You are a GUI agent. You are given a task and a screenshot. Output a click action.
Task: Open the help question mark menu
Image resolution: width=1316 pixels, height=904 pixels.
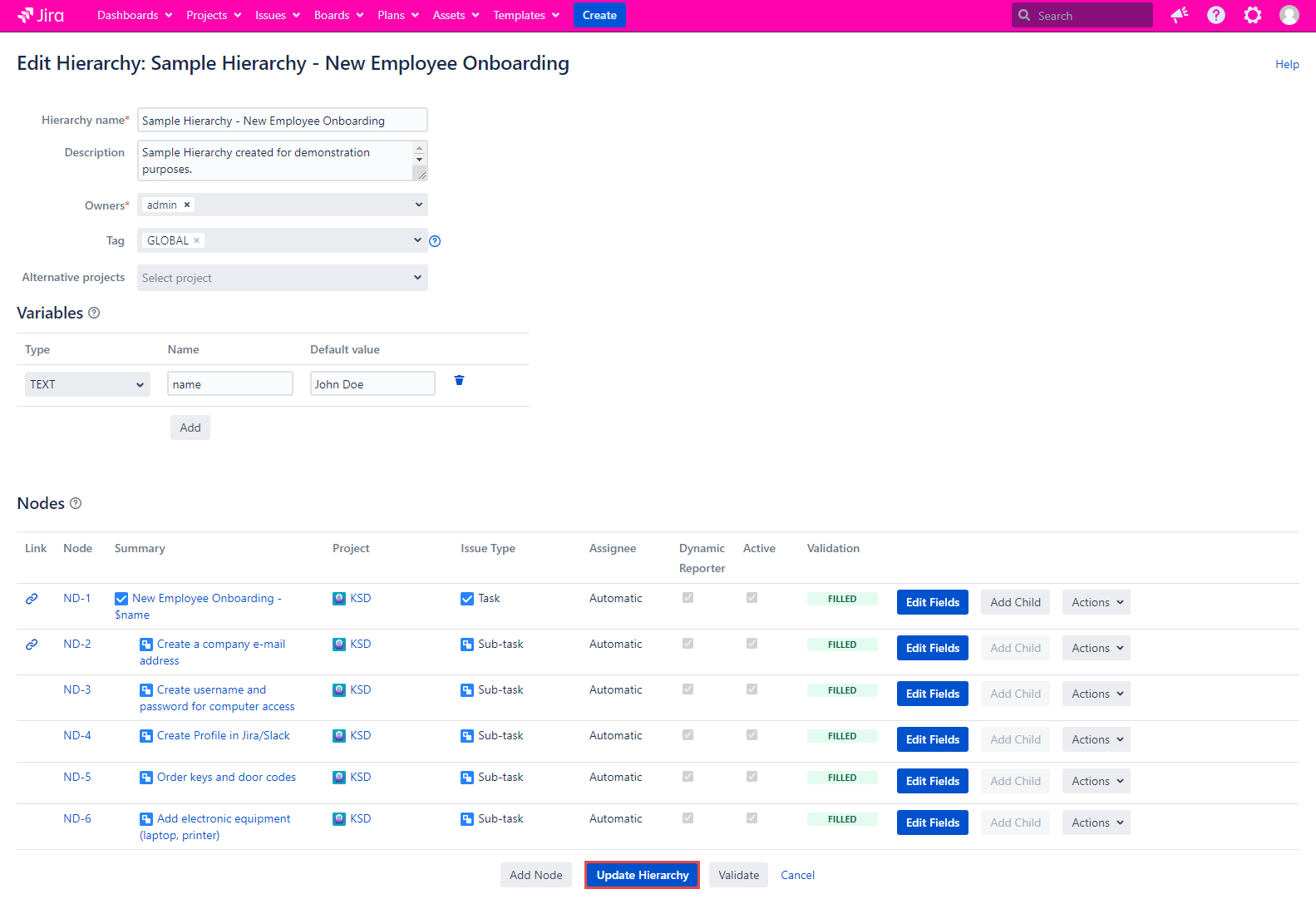(x=1215, y=15)
